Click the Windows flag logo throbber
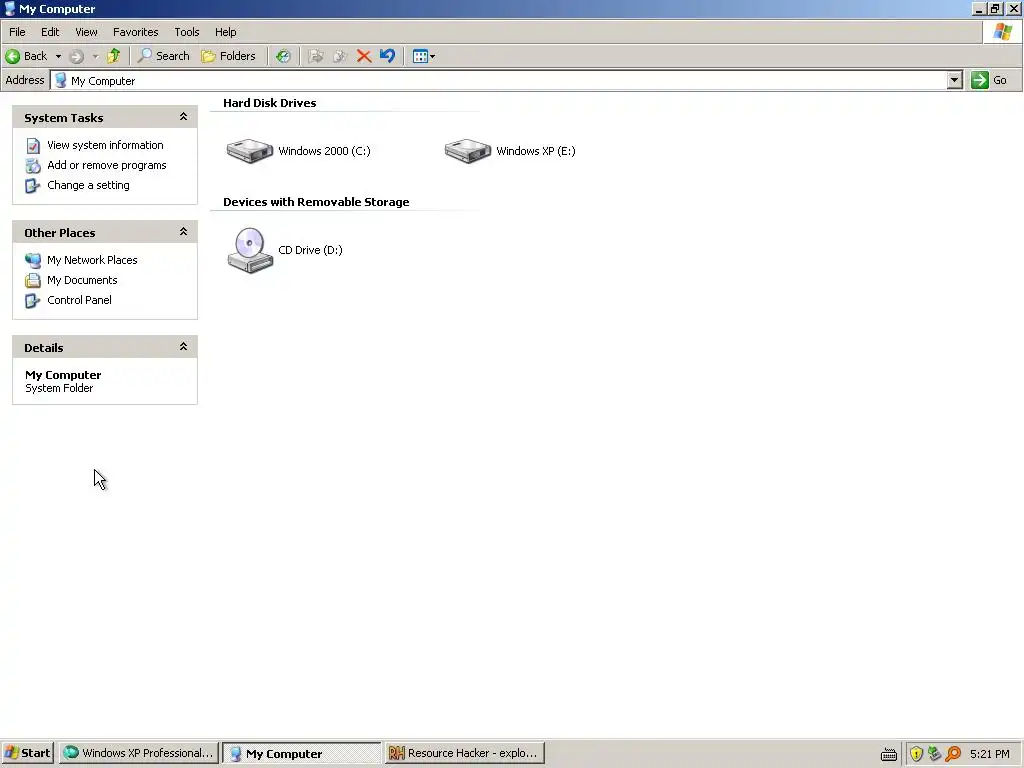The image size is (1024, 768). [x=1003, y=32]
